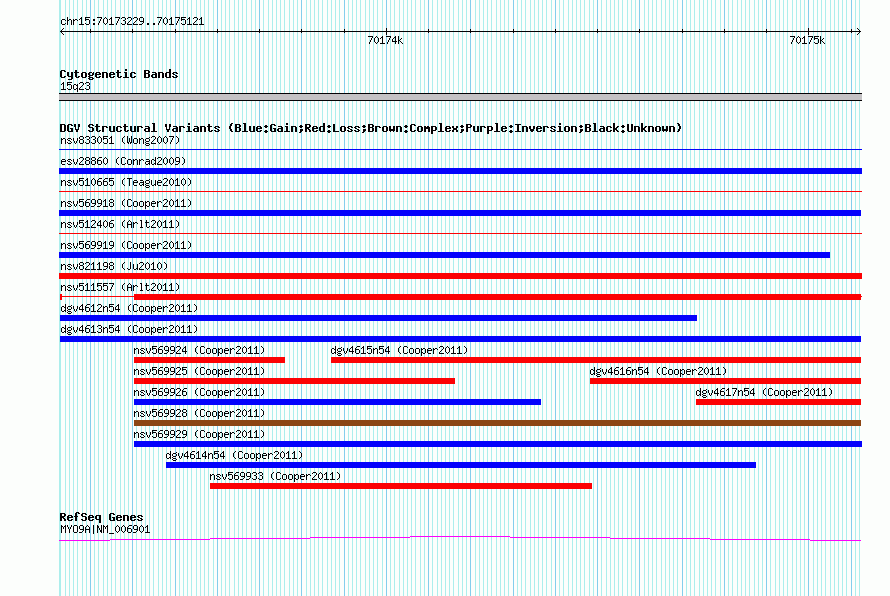Viewport: 890px width, 596px height.
Task: Open variant nsv569925 (Cooper2011) label
Action: [199, 371]
